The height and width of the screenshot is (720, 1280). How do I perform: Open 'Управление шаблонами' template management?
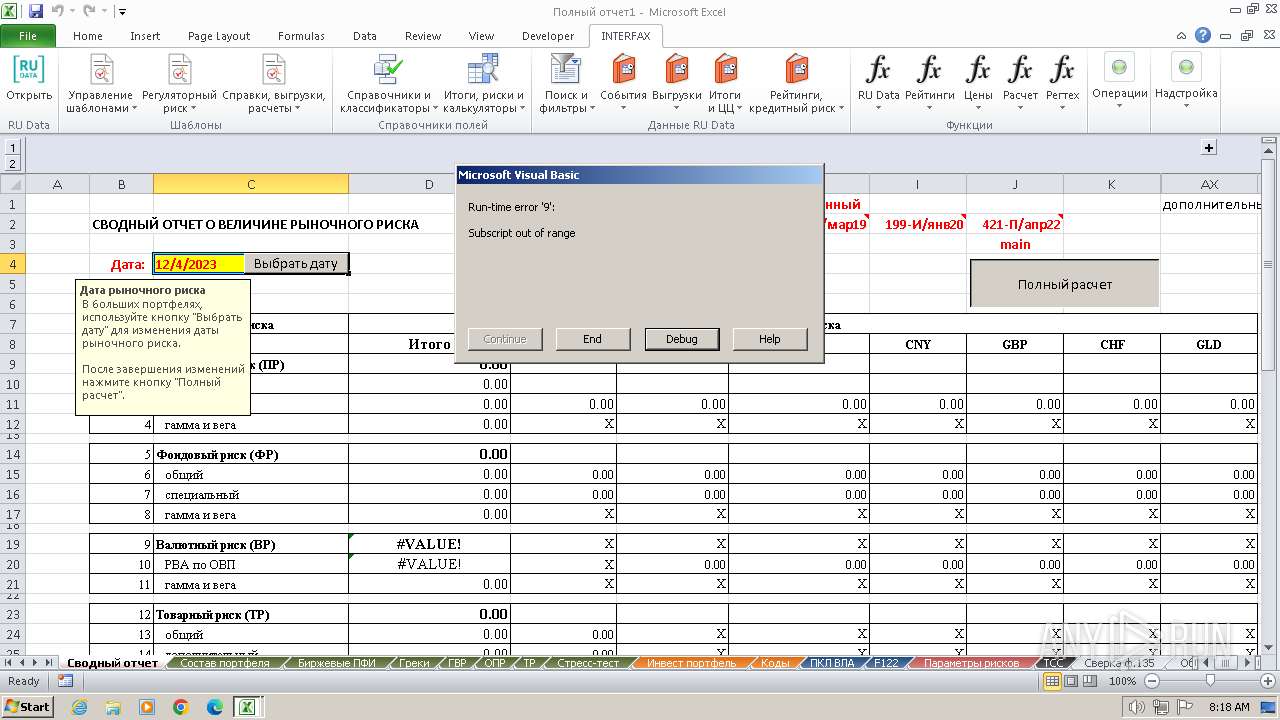[101, 84]
